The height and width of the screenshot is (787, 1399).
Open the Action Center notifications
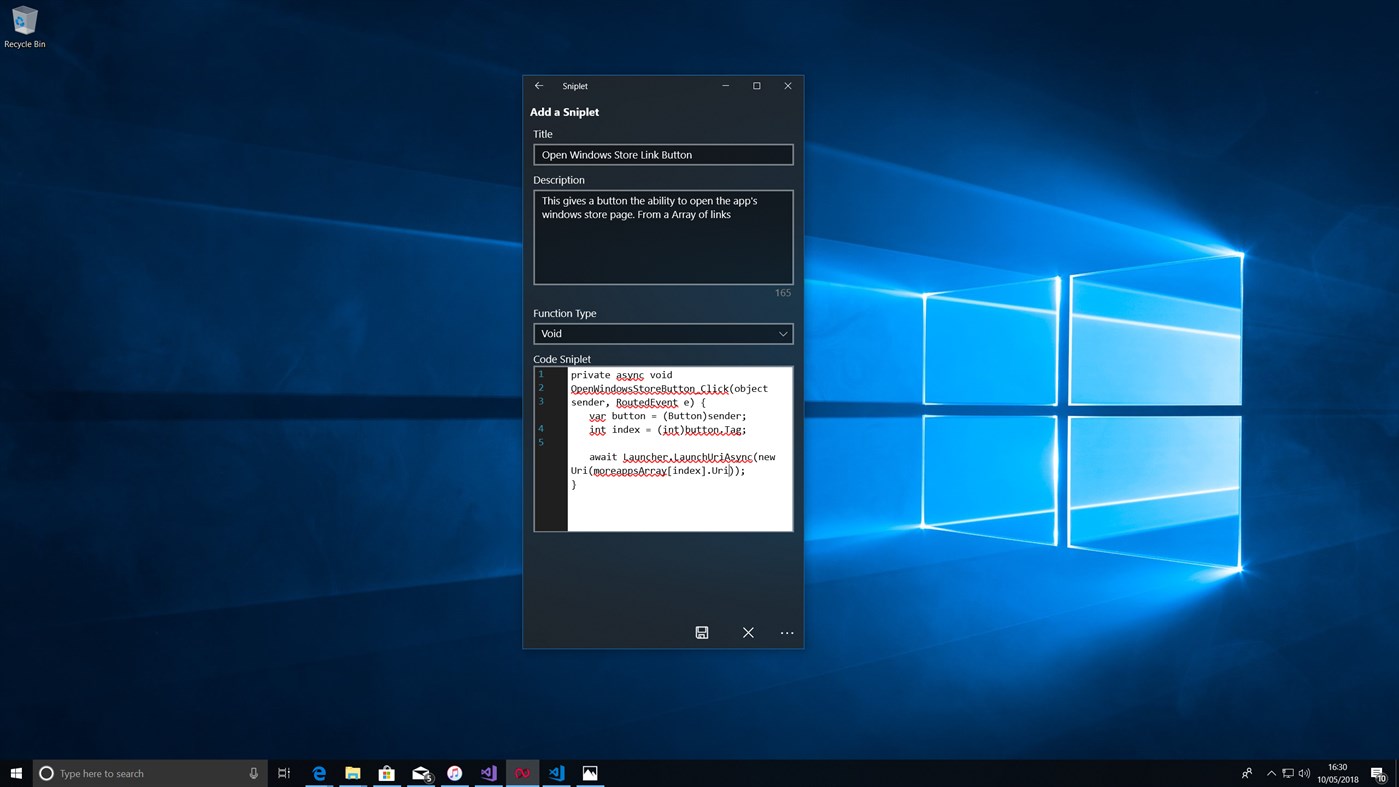(x=1378, y=773)
